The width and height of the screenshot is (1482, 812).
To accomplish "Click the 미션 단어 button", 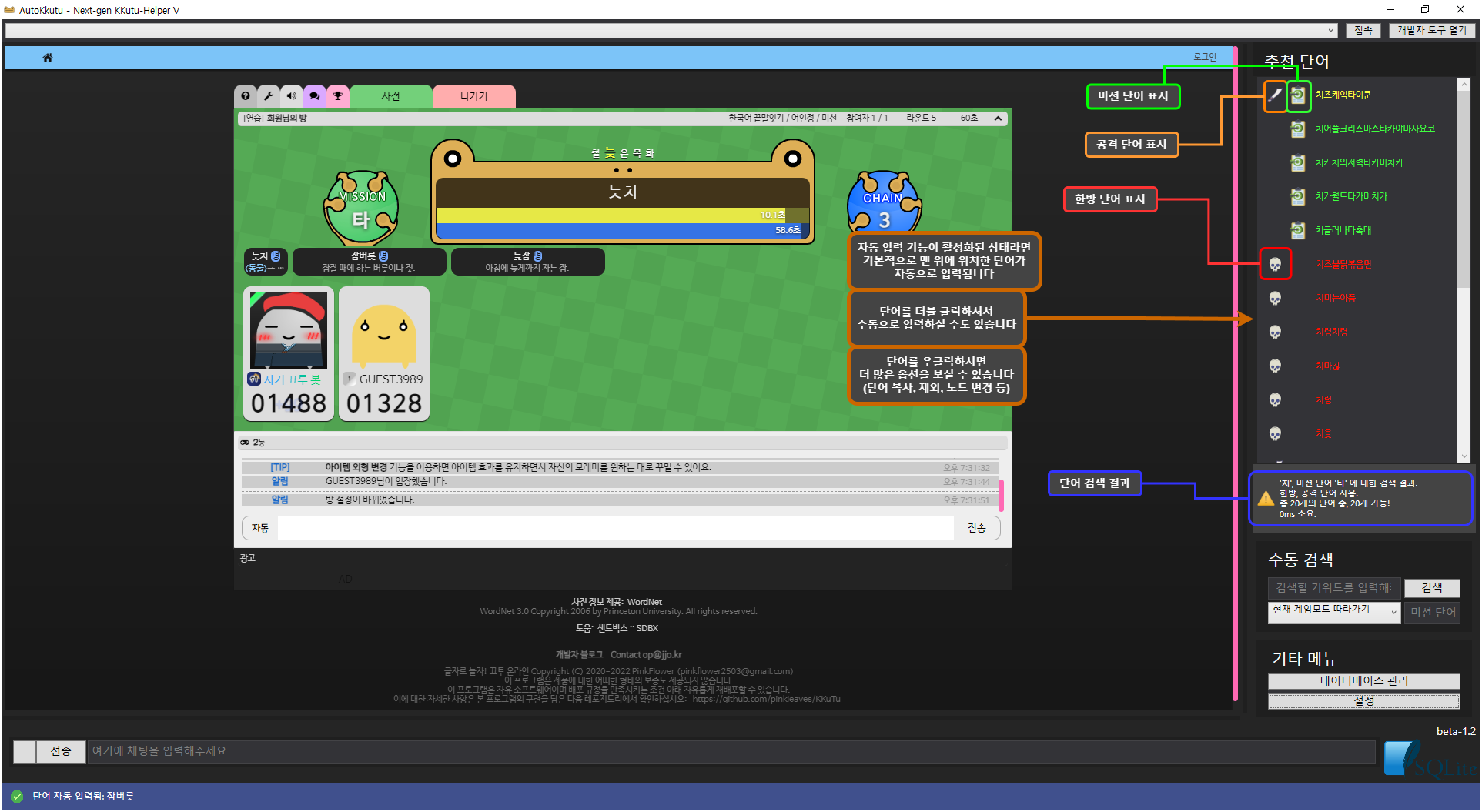I will pyautogui.click(x=1433, y=613).
